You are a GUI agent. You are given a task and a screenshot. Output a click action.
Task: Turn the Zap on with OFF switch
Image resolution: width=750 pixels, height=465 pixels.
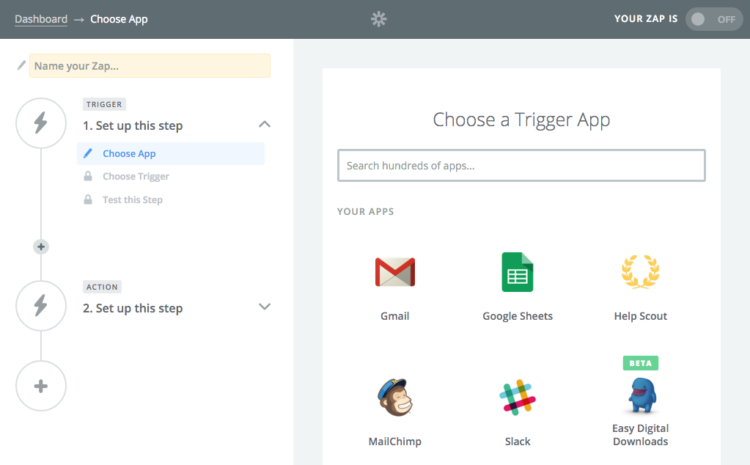(714, 19)
